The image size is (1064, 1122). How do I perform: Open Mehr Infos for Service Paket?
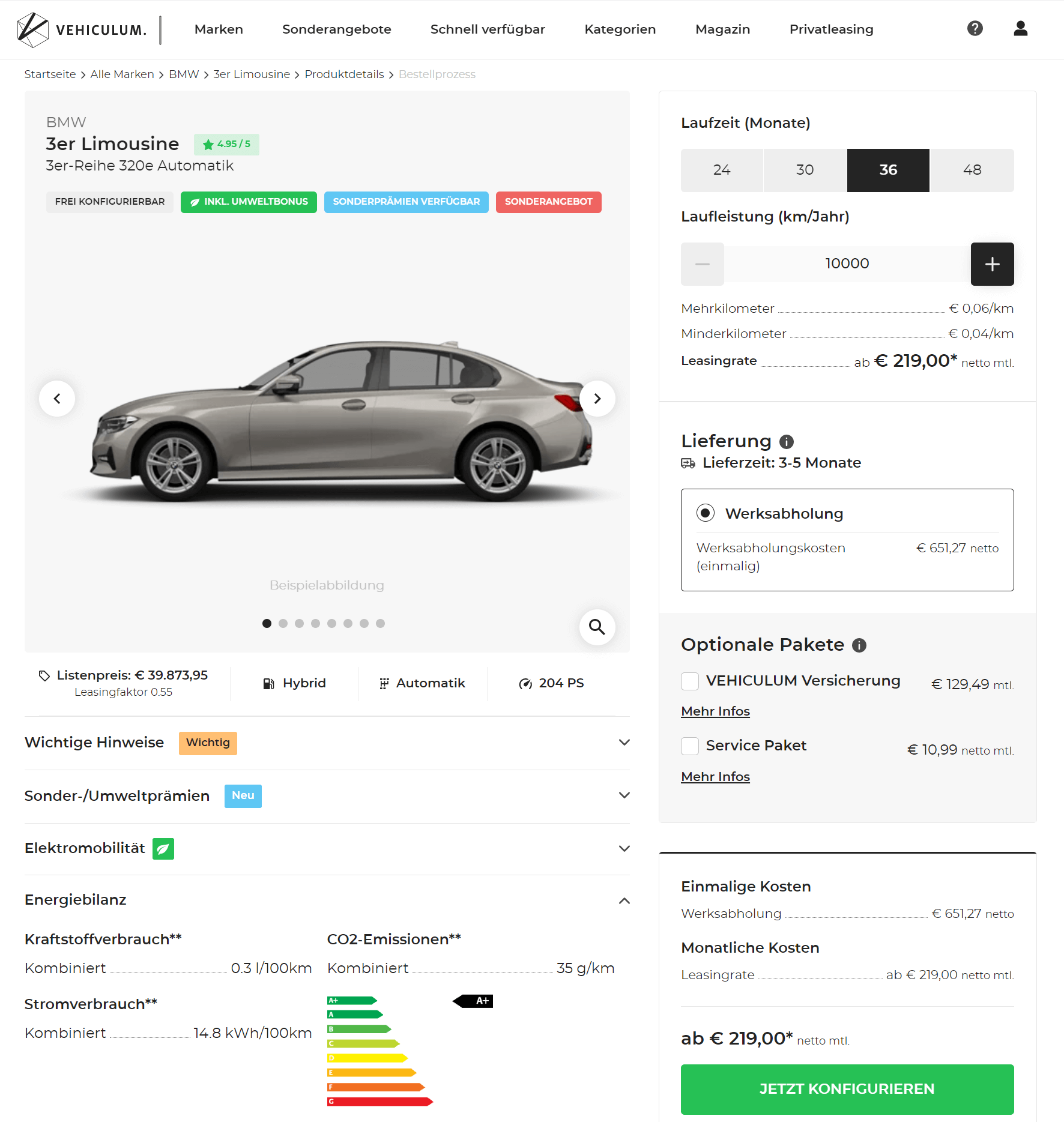pos(715,777)
